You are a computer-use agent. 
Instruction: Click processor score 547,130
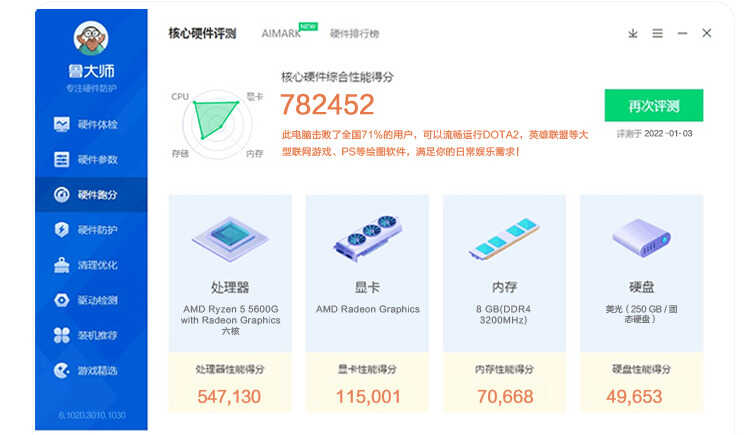(229, 397)
